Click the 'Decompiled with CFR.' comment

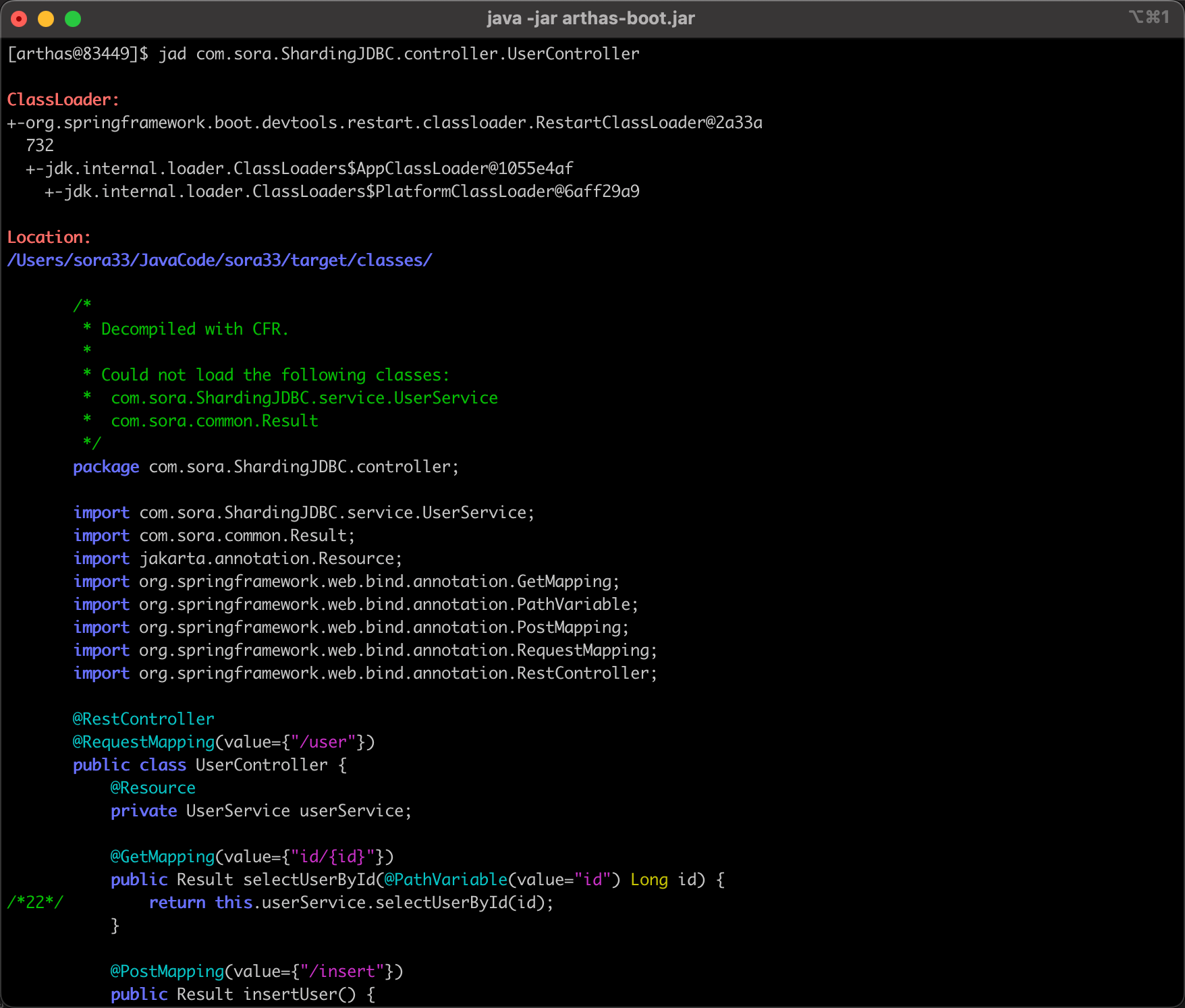(194, 329)
